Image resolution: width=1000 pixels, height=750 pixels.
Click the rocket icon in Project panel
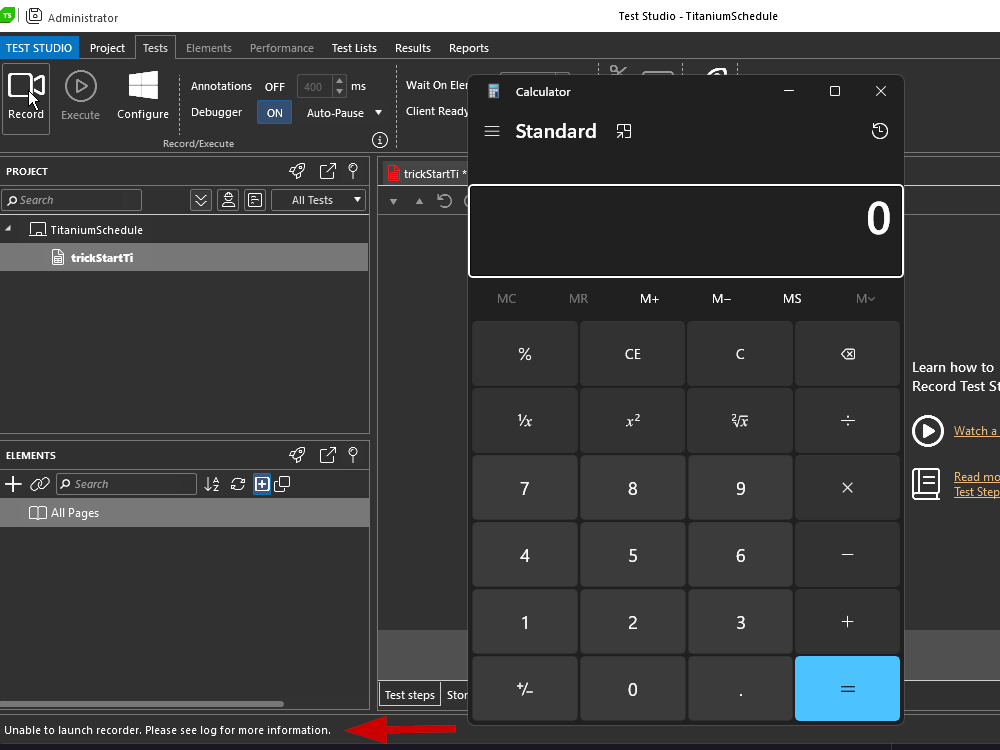pos(297,171)
